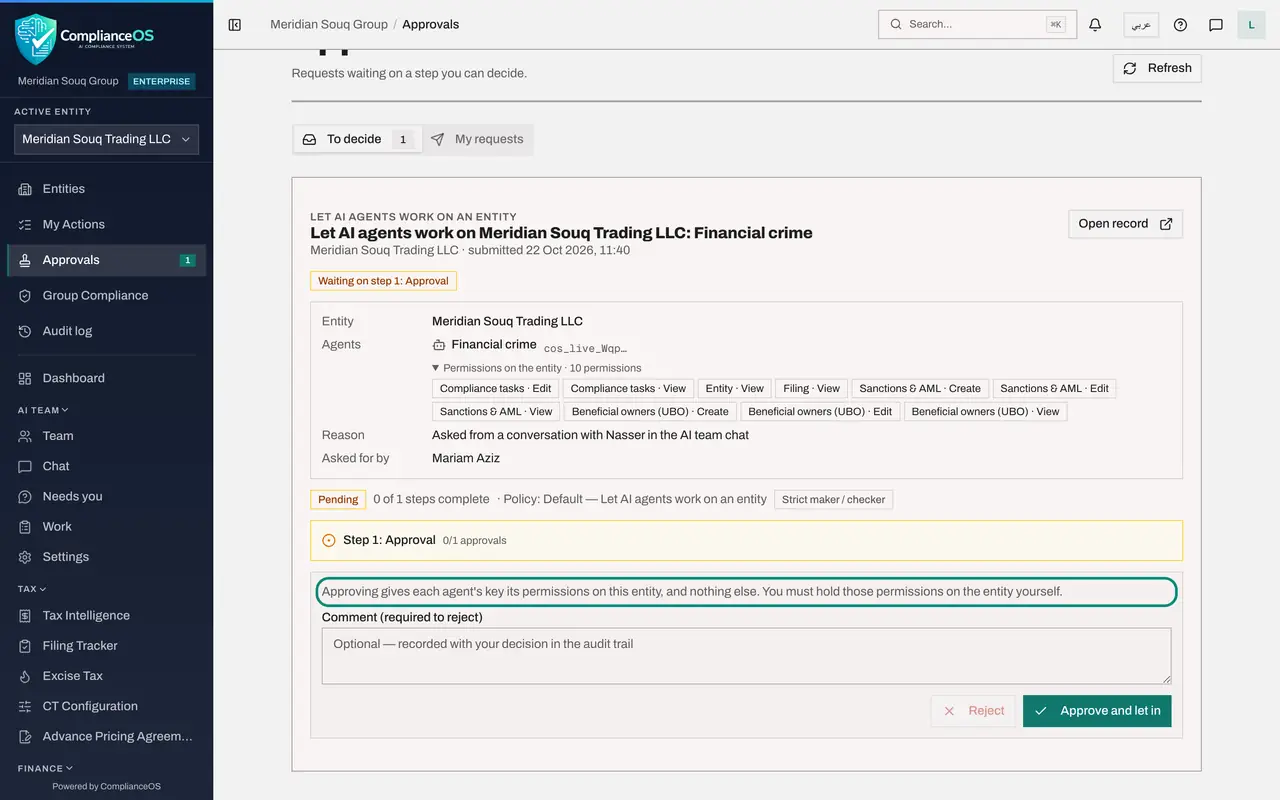This screenshot has height=800, width=1280.
Task: Click the Reject button
Action: point(973,711)
